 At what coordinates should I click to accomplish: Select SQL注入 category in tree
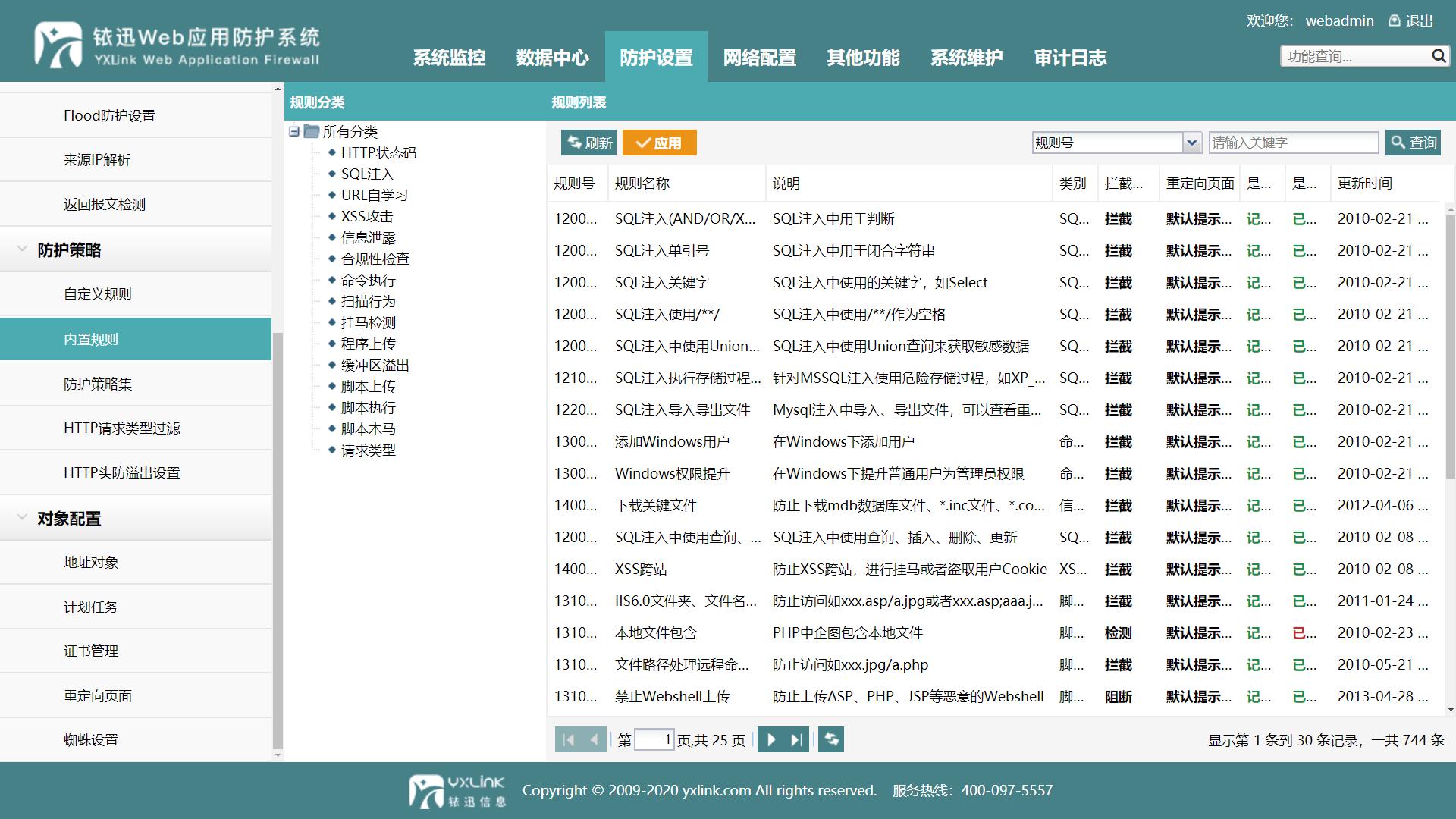[x=367, y=174]
